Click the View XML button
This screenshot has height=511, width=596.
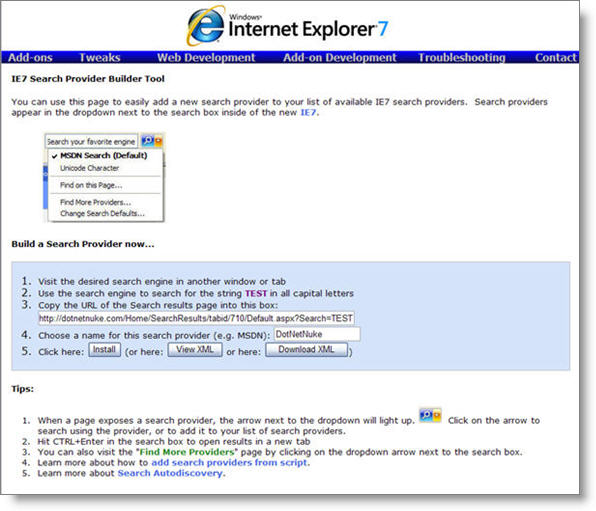coord(195,350)
